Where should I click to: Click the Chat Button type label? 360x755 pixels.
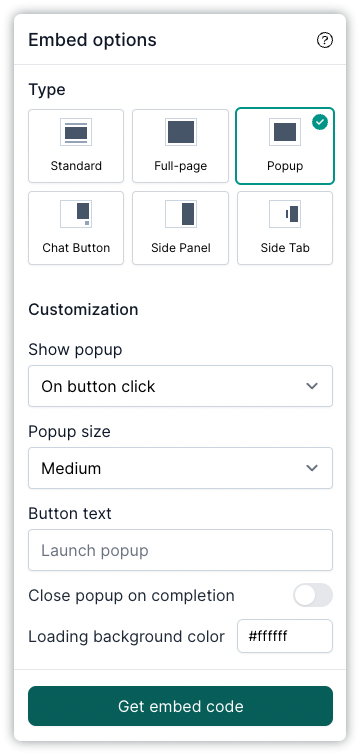coord(76,248)
